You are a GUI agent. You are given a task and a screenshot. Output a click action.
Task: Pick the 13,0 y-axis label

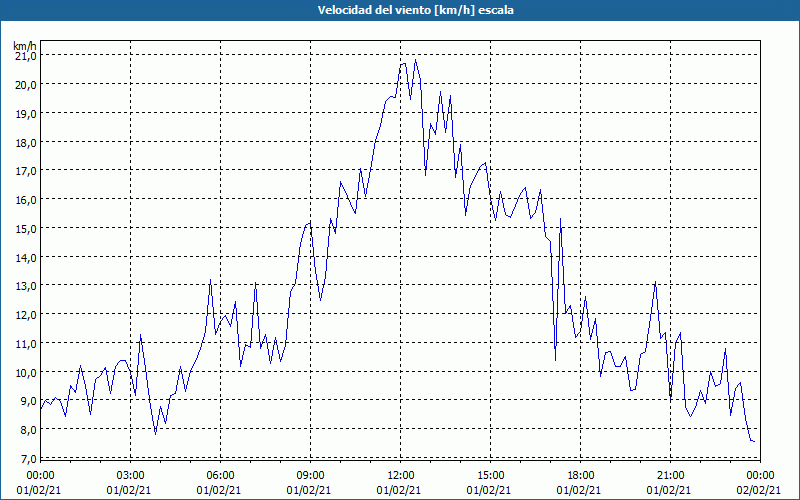[x=26, y=286]
